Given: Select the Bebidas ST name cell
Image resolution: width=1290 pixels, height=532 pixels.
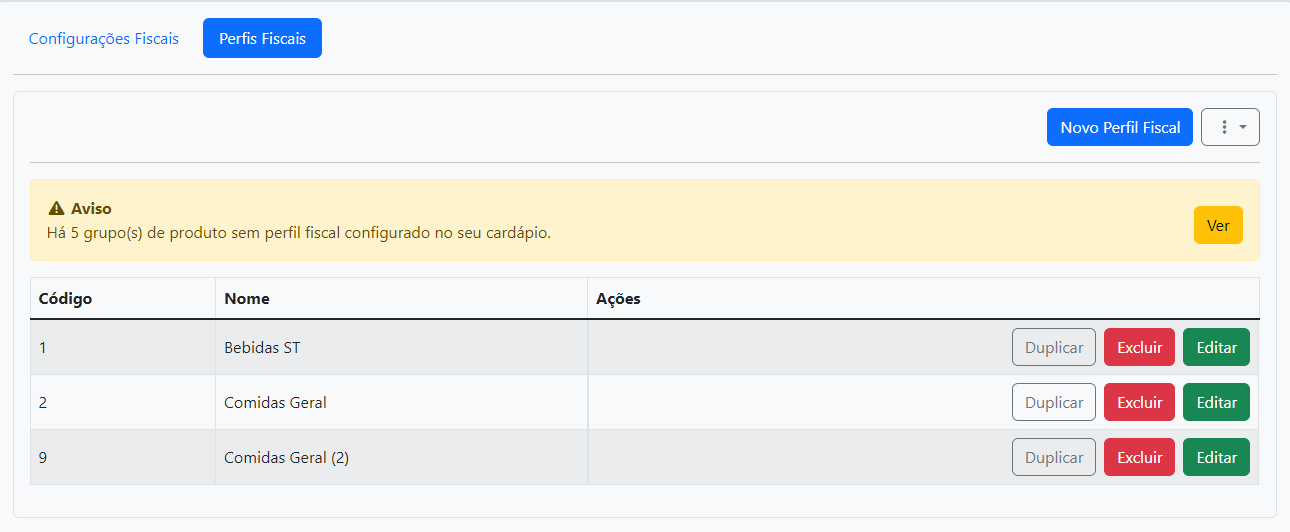Looking at the screenshot, I should point(262,348).
